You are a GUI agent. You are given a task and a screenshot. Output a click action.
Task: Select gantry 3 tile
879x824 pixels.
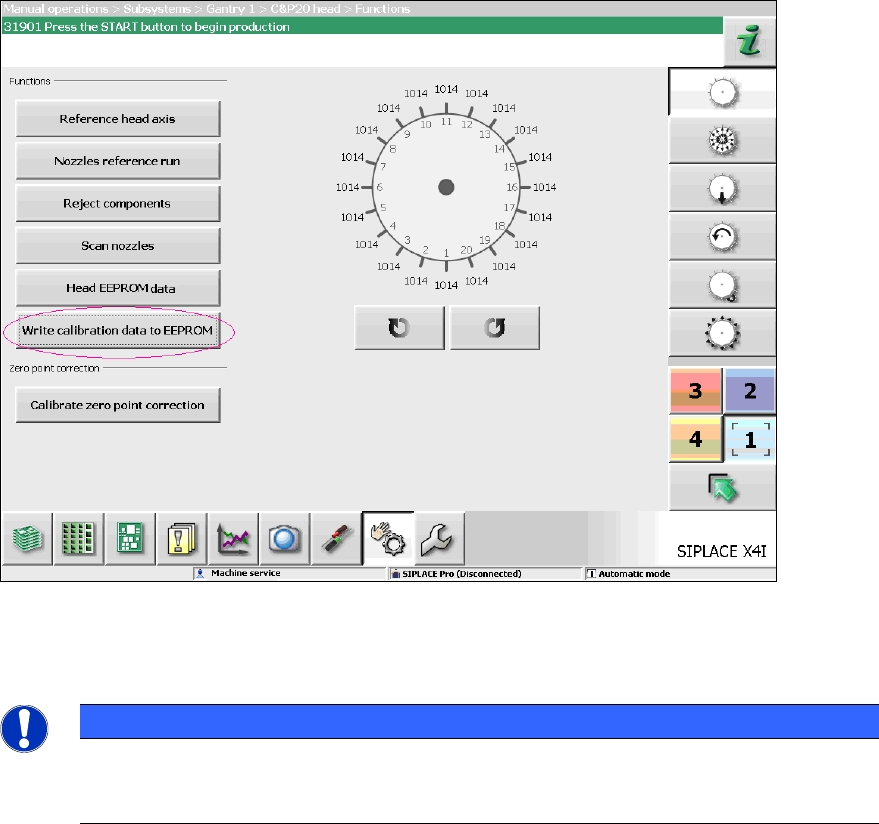[695, 391]
